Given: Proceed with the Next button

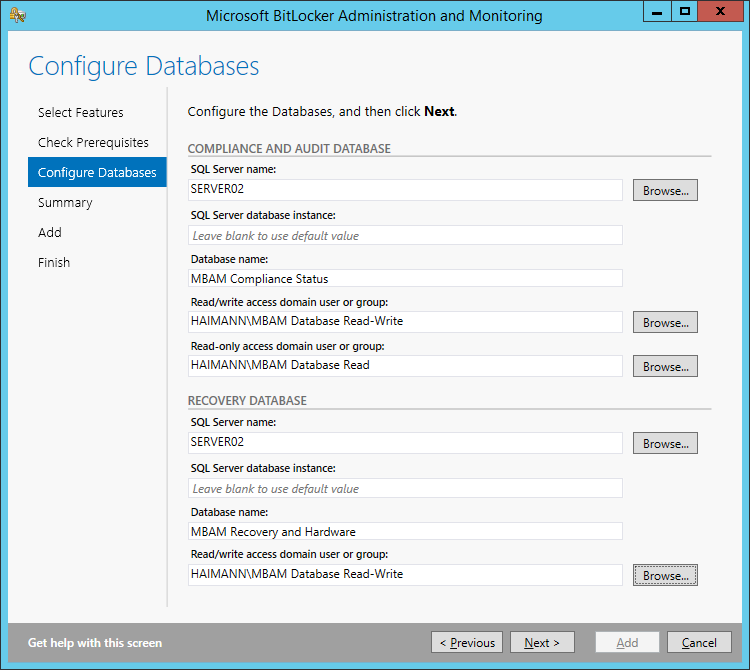Looking at the screenshot, I should tap(542, 642).
